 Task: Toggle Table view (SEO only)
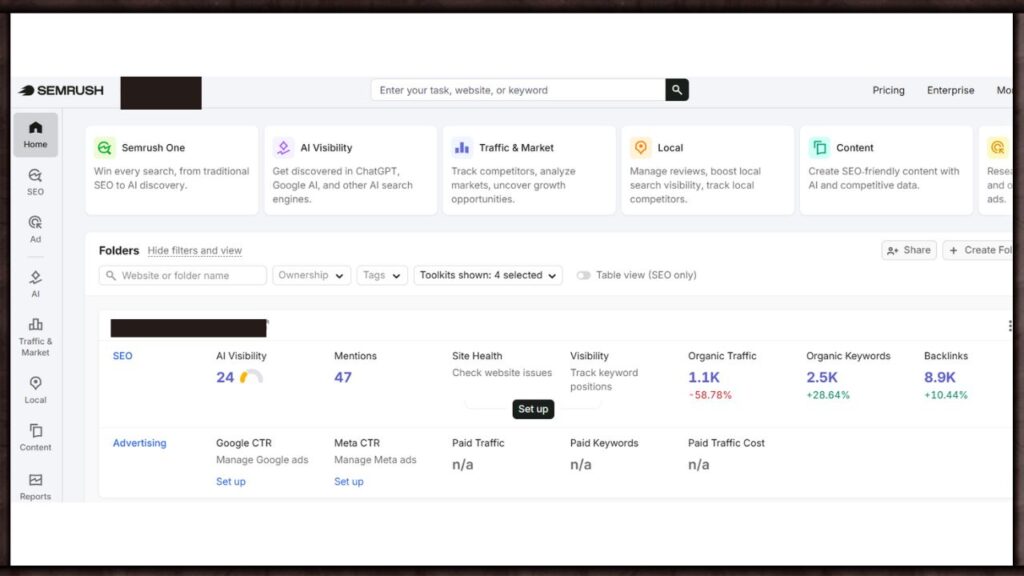click(583, 276)
